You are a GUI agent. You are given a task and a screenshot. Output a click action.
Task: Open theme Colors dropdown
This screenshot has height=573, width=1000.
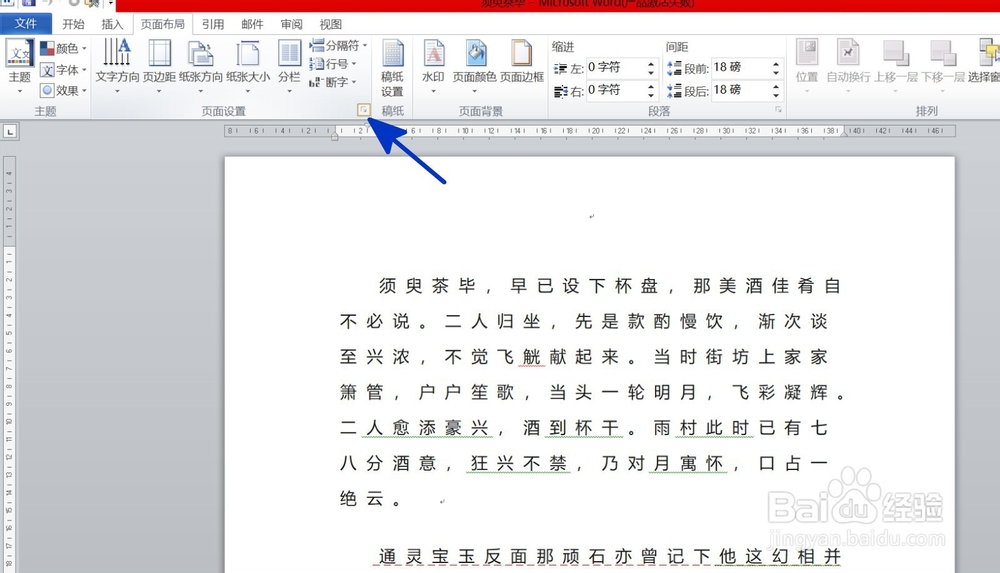pyautogui.click(x=63, y=48)
